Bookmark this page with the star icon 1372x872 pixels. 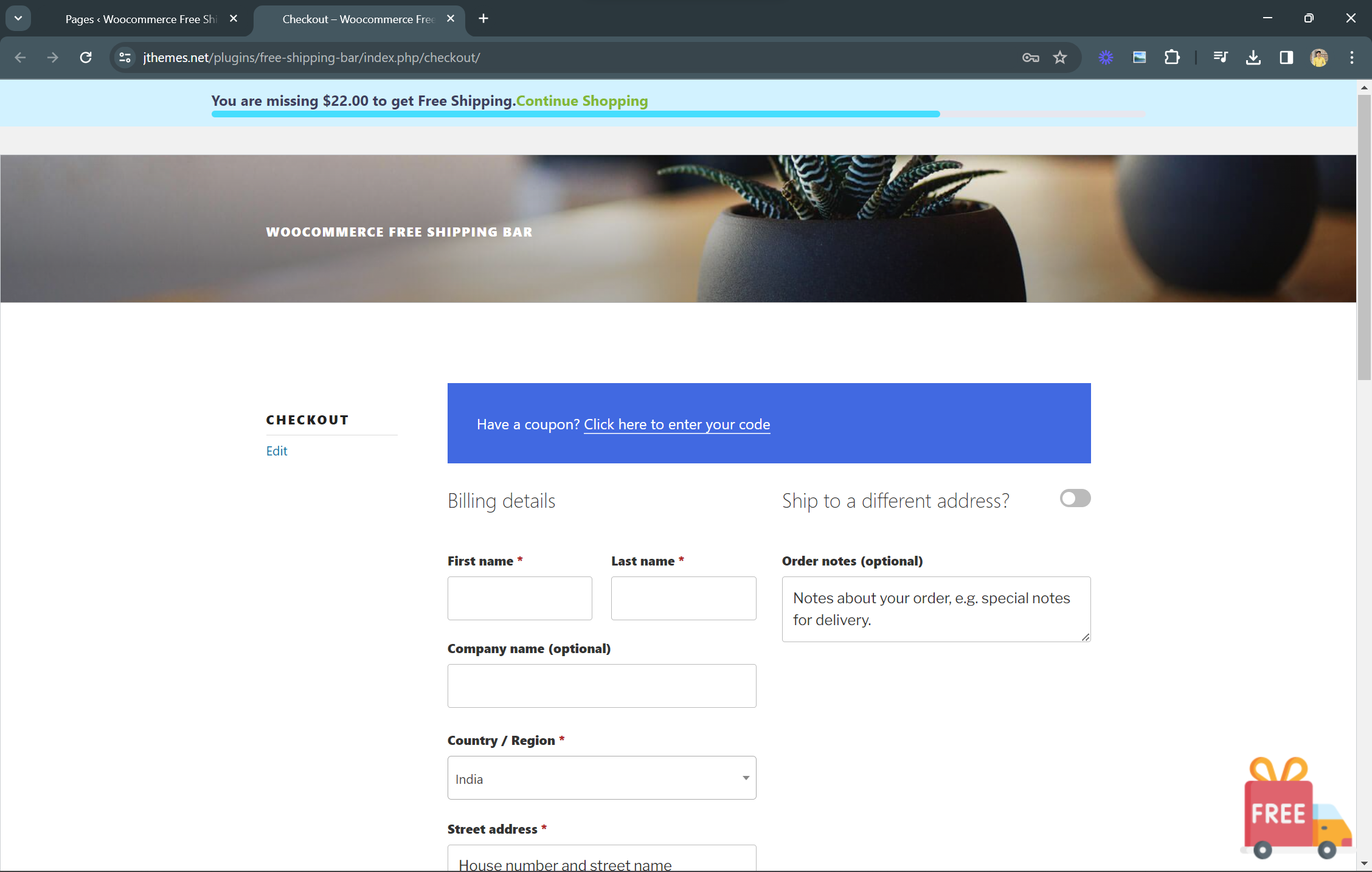[x=1060, y=57]
